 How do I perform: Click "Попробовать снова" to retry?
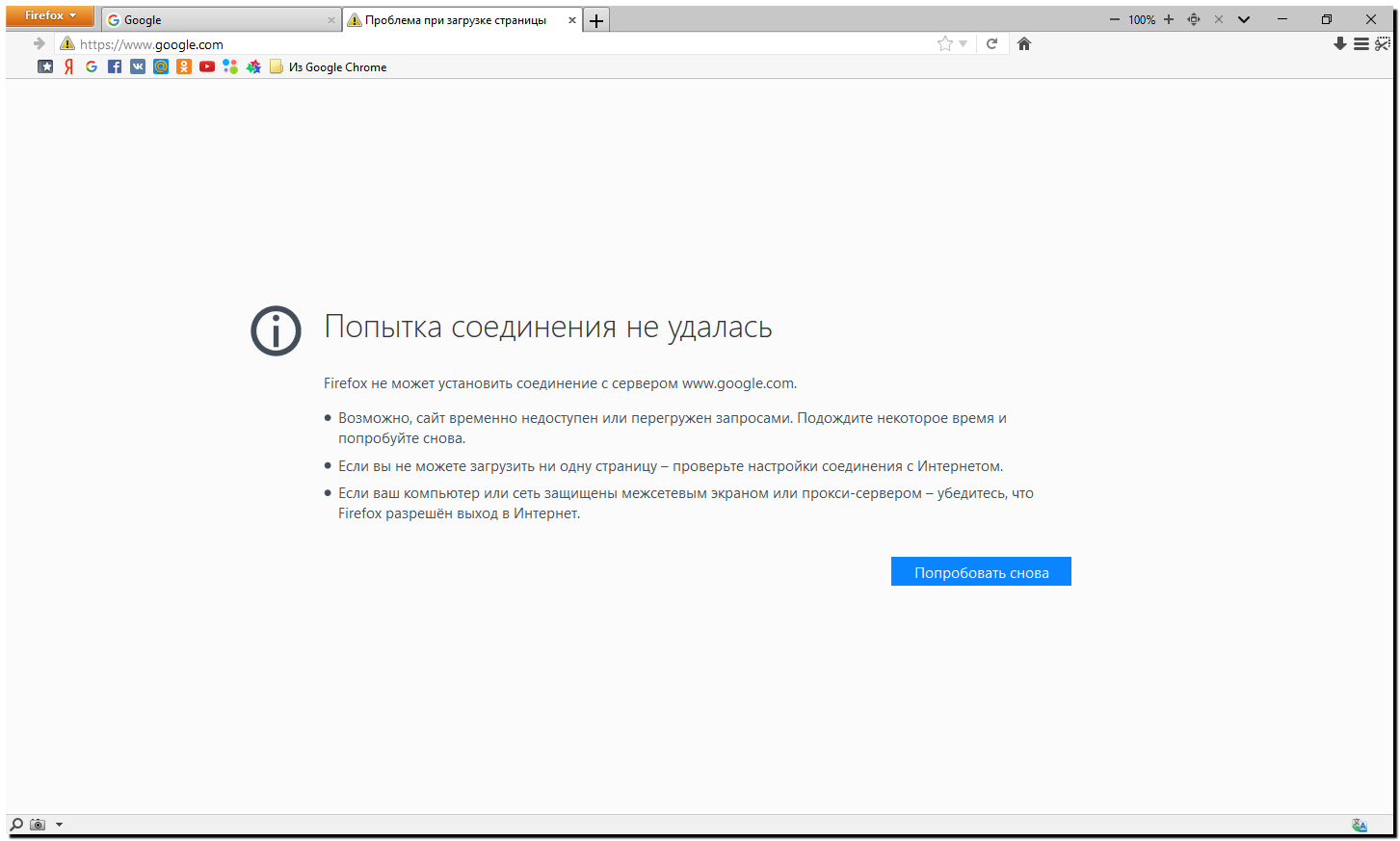pos(981,571)
